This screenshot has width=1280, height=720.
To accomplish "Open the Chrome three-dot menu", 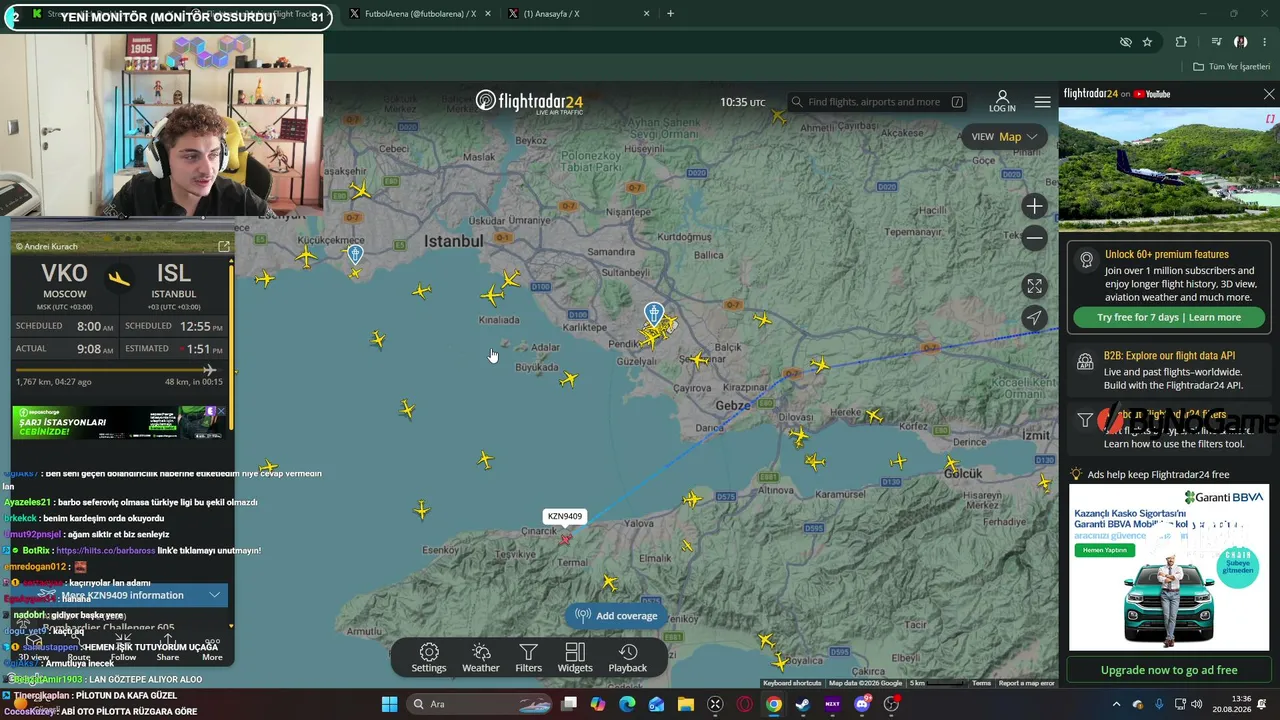I will click(1266, 42).
